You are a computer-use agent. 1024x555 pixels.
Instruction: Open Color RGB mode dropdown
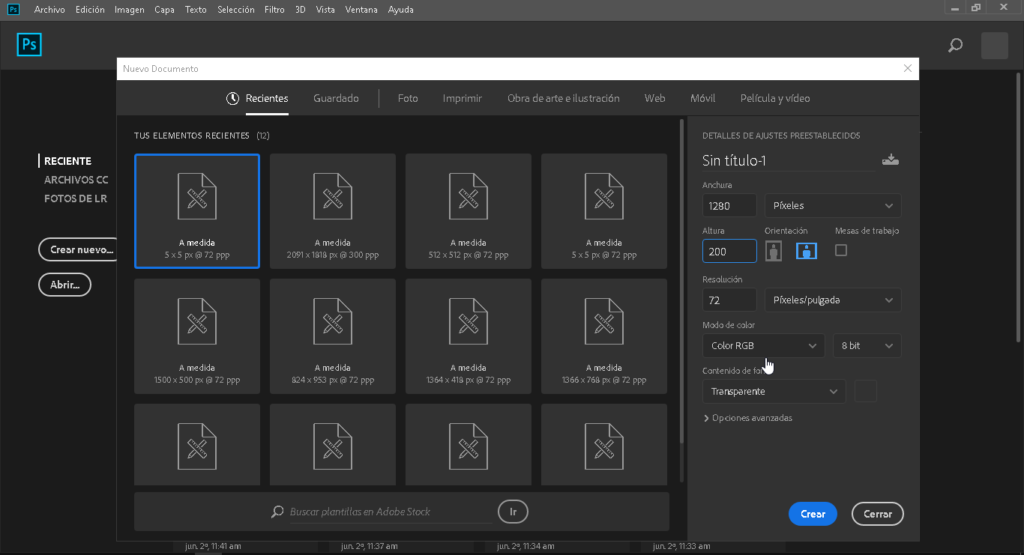tap(763, 346)
